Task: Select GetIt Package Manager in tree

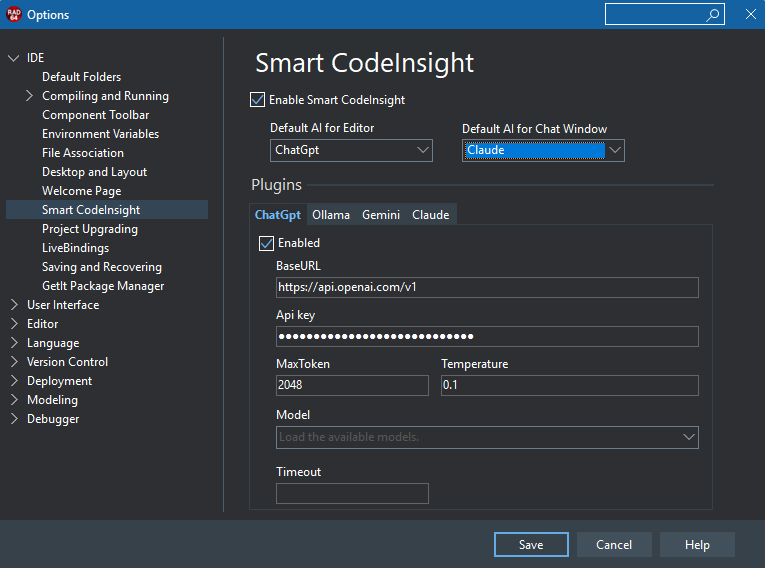Action: 103,286
